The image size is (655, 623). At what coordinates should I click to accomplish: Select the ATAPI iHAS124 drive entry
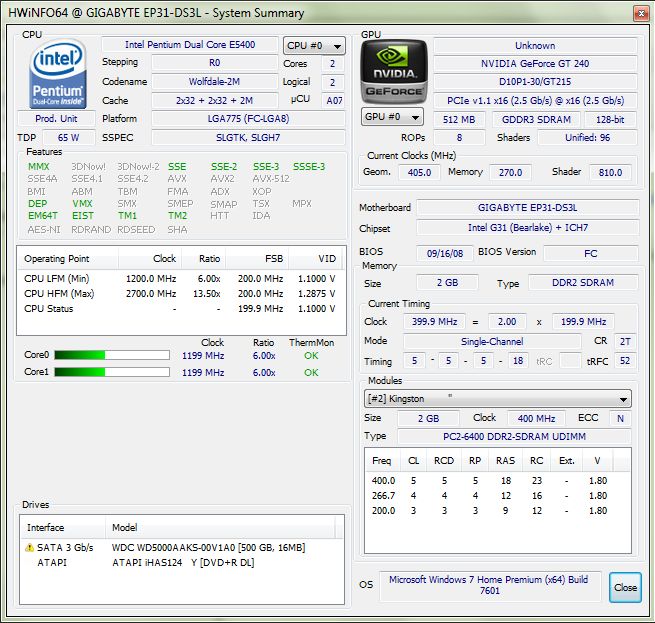coord(182,562)
